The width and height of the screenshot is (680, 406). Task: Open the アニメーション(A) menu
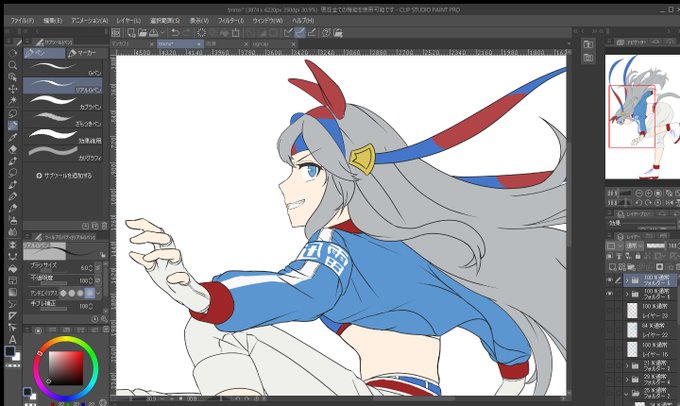pyautogui.click(x=89, y=20)
